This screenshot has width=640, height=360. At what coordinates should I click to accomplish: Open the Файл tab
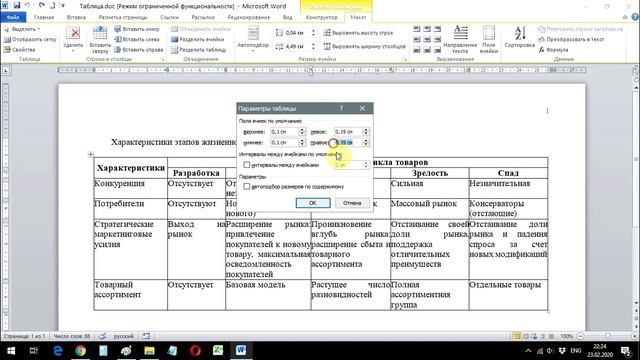[x=13, y=18]
